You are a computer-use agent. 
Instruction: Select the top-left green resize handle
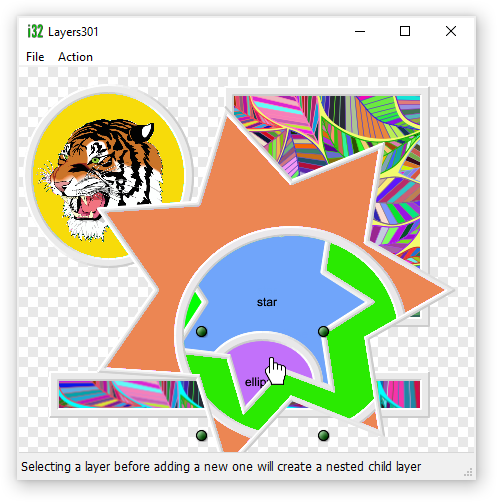(x=201, y=331)
